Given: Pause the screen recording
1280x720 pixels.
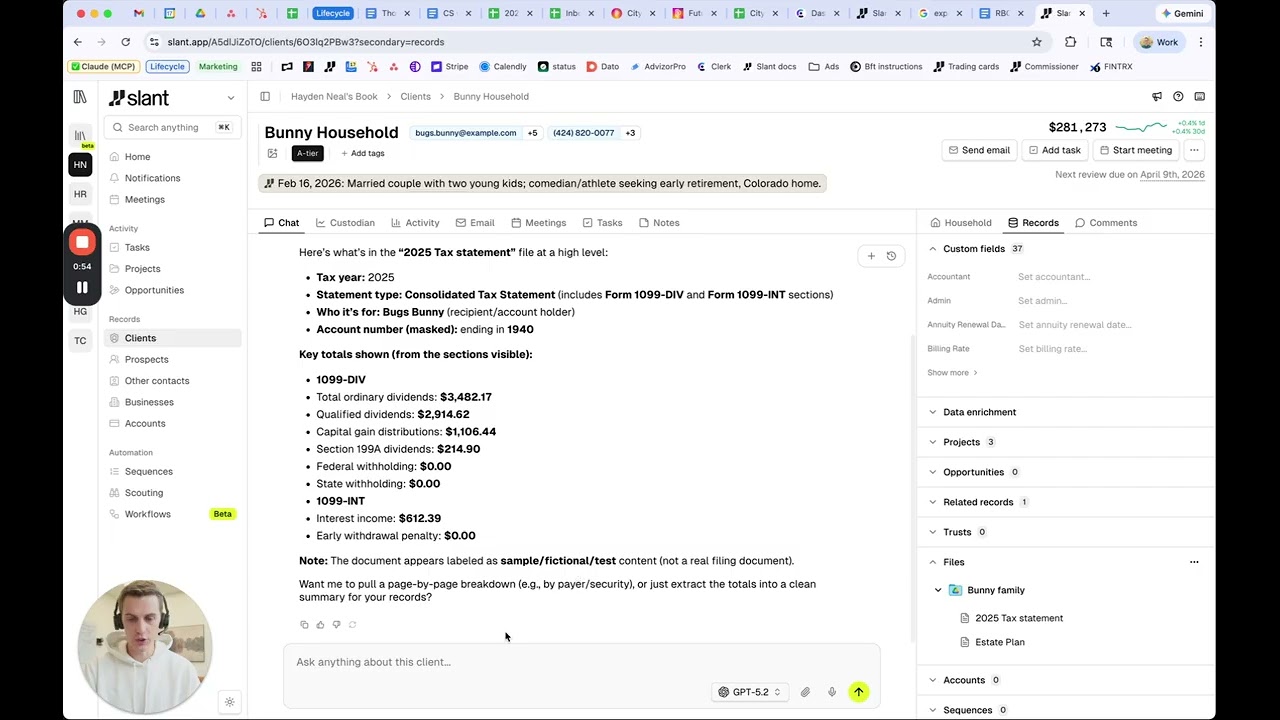Looking at the screenshot, I should [x=82, y=288].
